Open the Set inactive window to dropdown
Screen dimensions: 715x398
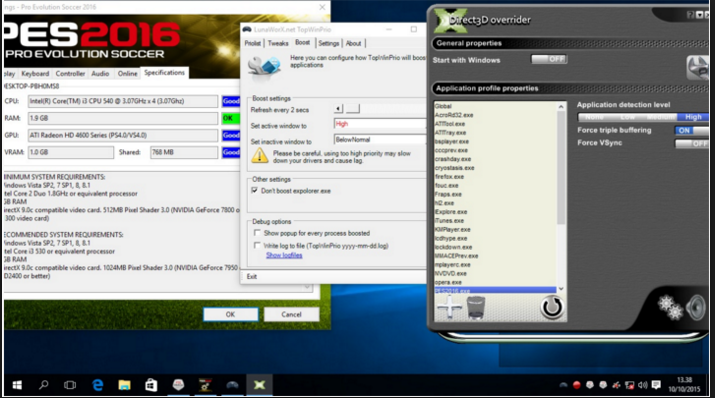pyautogui.click(x=379, y=140)
